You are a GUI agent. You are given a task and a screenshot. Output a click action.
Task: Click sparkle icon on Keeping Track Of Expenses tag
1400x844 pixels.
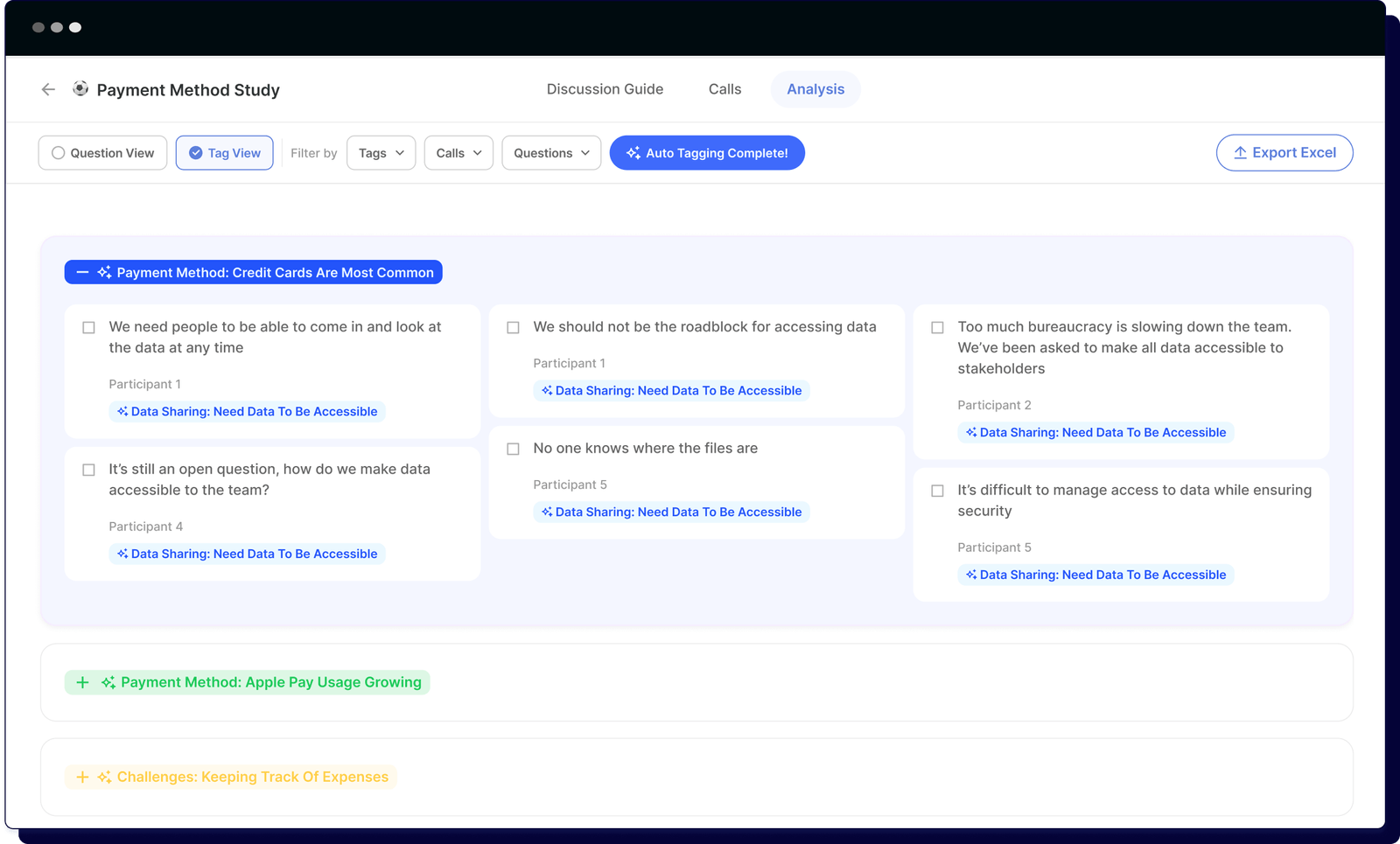pyautogui.click(x=104, y=777)
